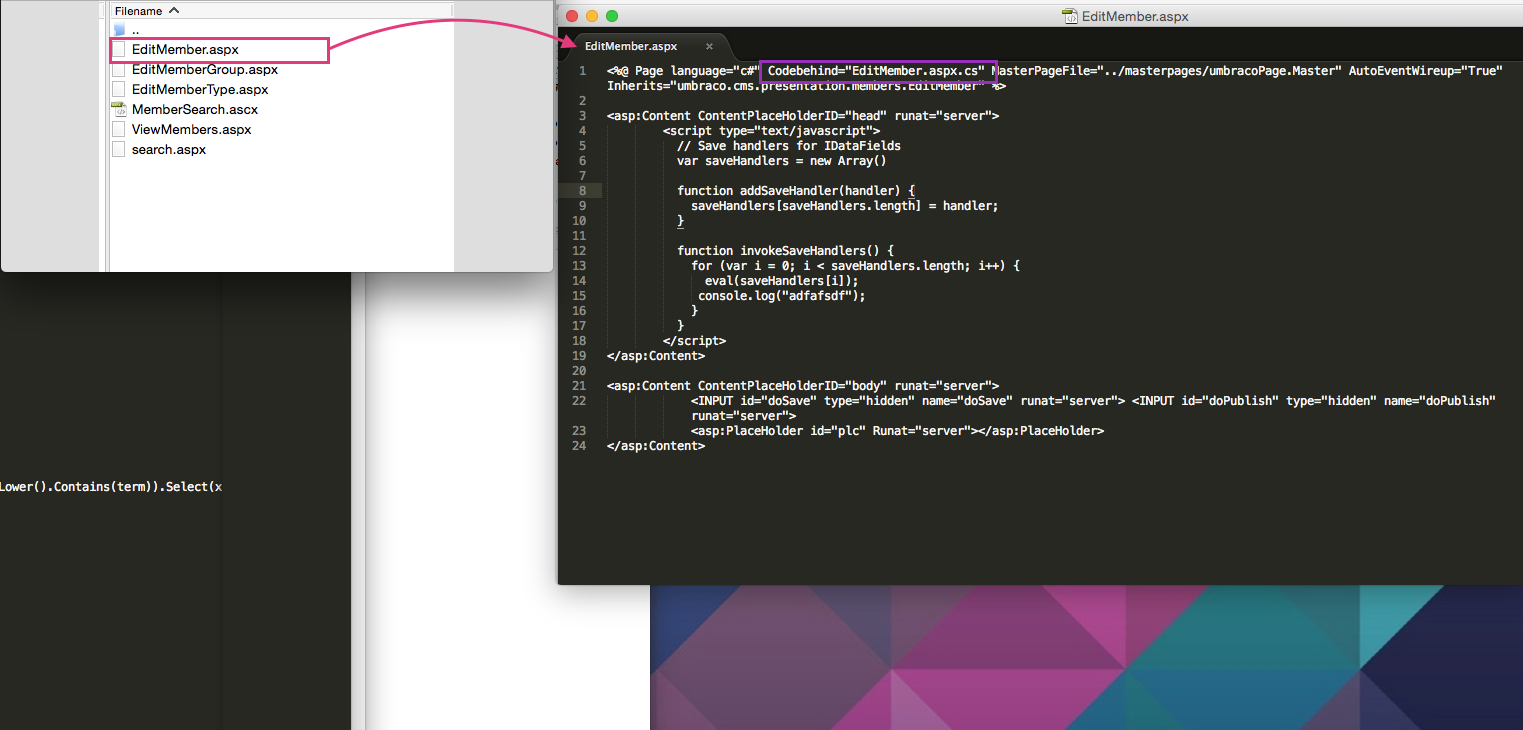The width and height of the screenshot is (1523, 730).
Task: Click the 'eval(saveHandlers[i]);' line
Action: pos(782,281)
